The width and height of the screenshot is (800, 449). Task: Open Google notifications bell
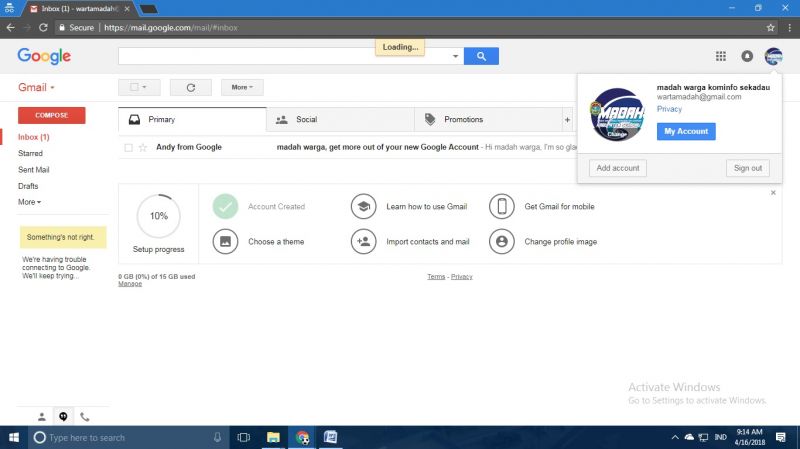point(747,56)
